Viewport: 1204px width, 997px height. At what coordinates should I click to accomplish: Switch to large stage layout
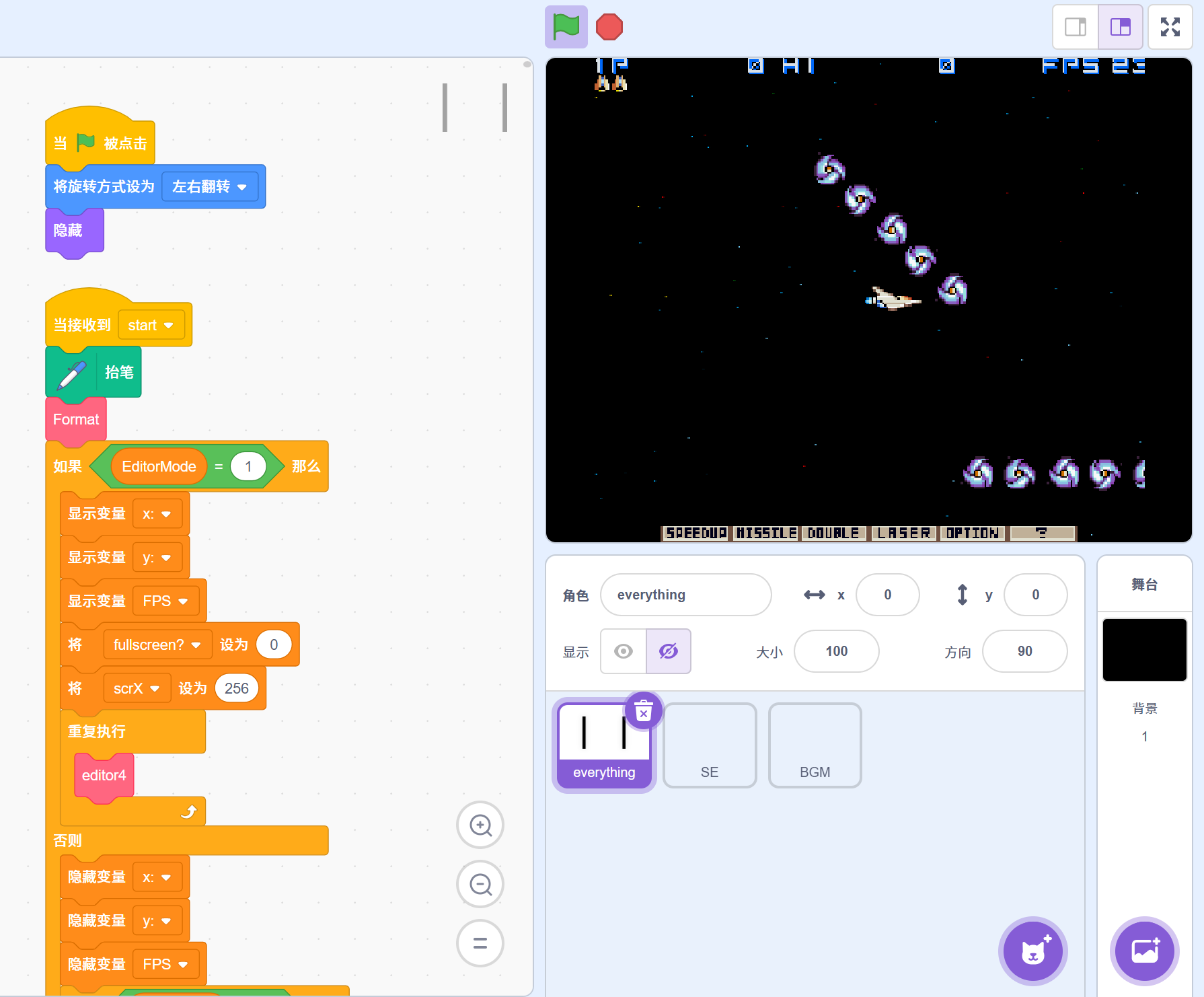tap(1120, 27)
